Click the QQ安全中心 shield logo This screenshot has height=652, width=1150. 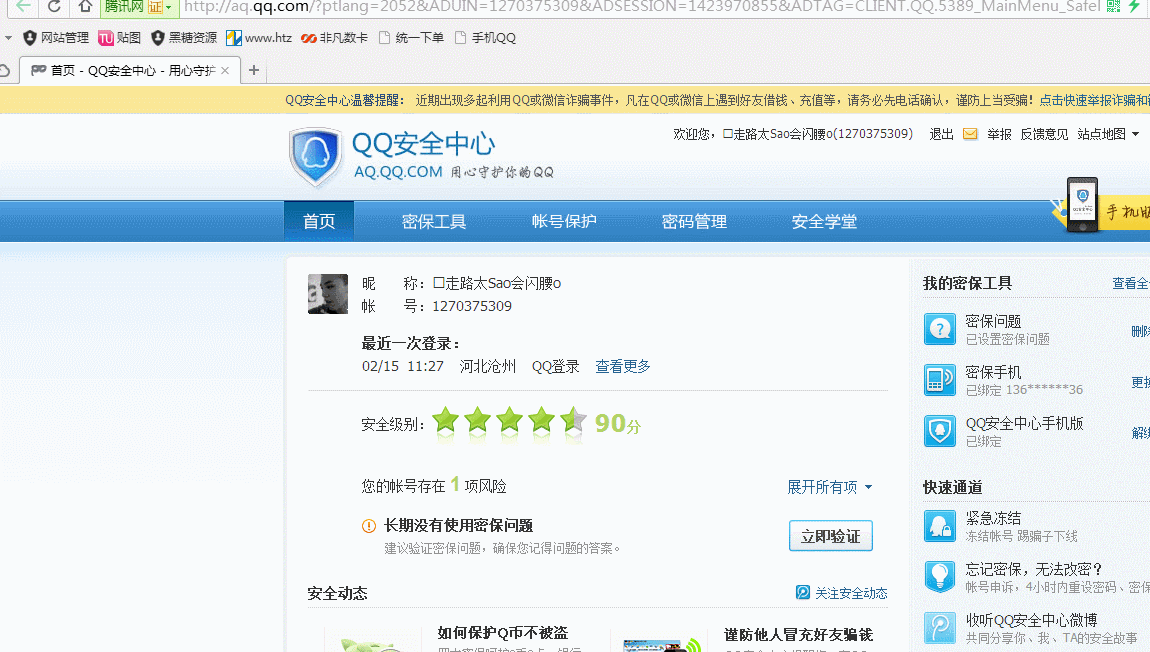(316, 156)
